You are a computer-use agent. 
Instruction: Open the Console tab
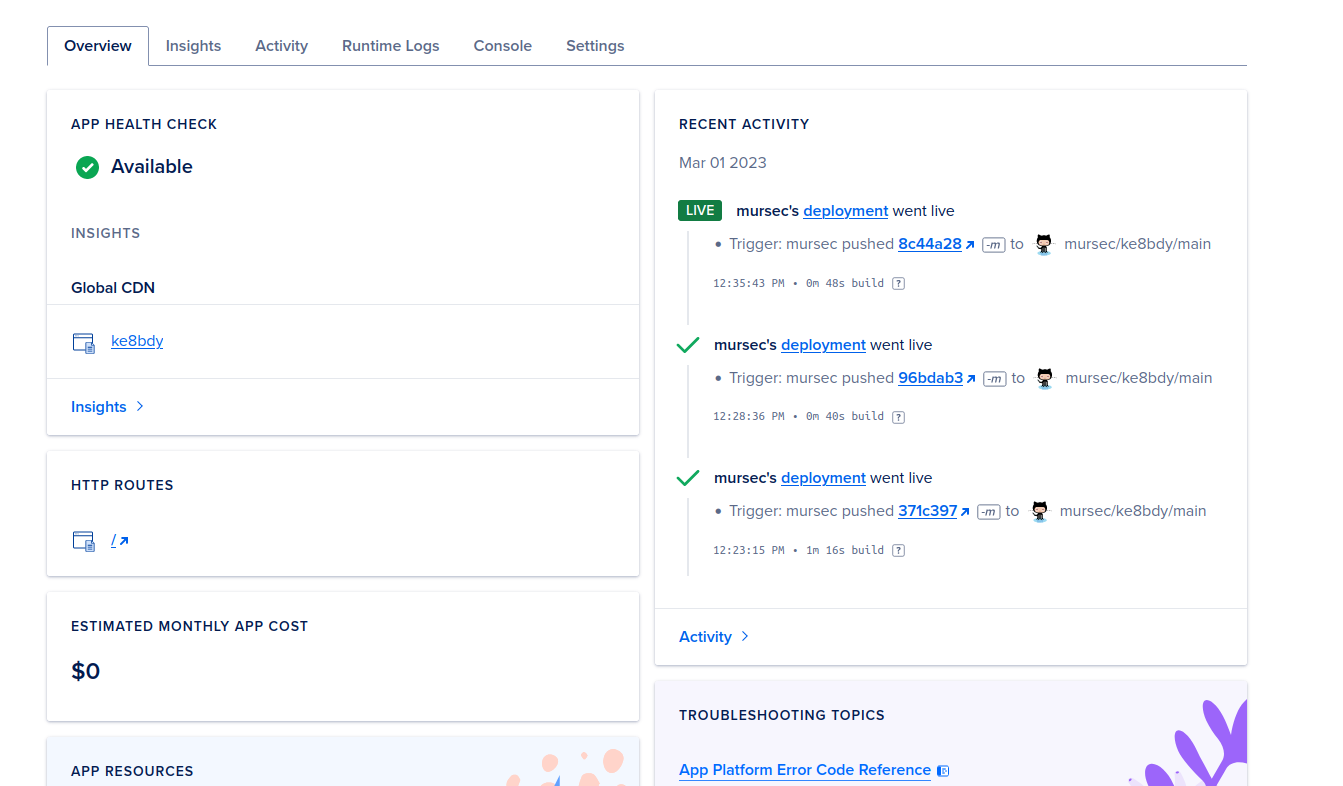[502, 46]
